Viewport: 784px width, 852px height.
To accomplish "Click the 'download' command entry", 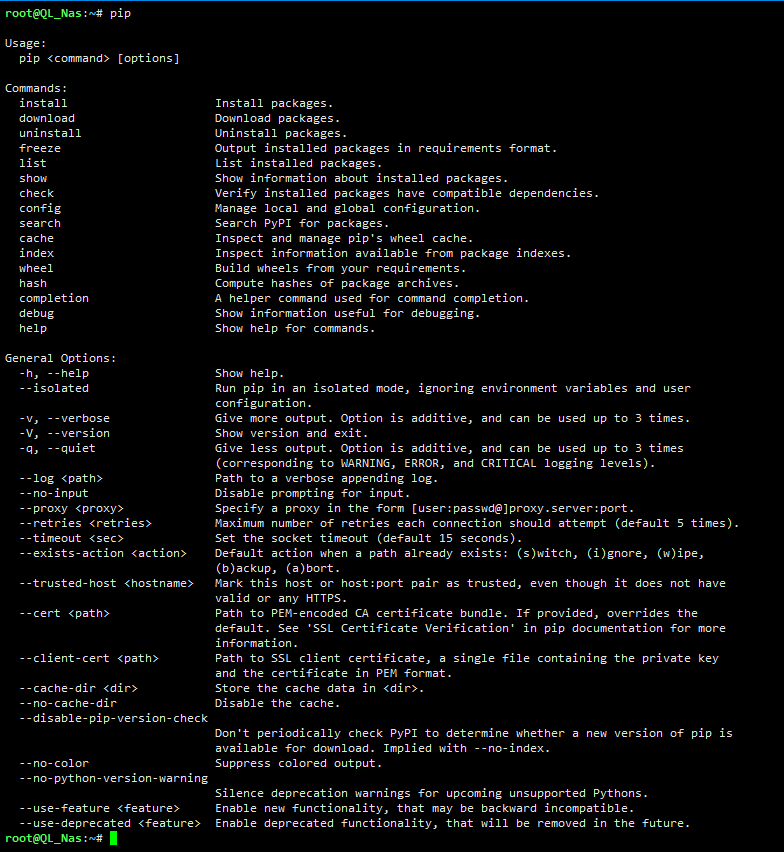I will coord(47,118).
